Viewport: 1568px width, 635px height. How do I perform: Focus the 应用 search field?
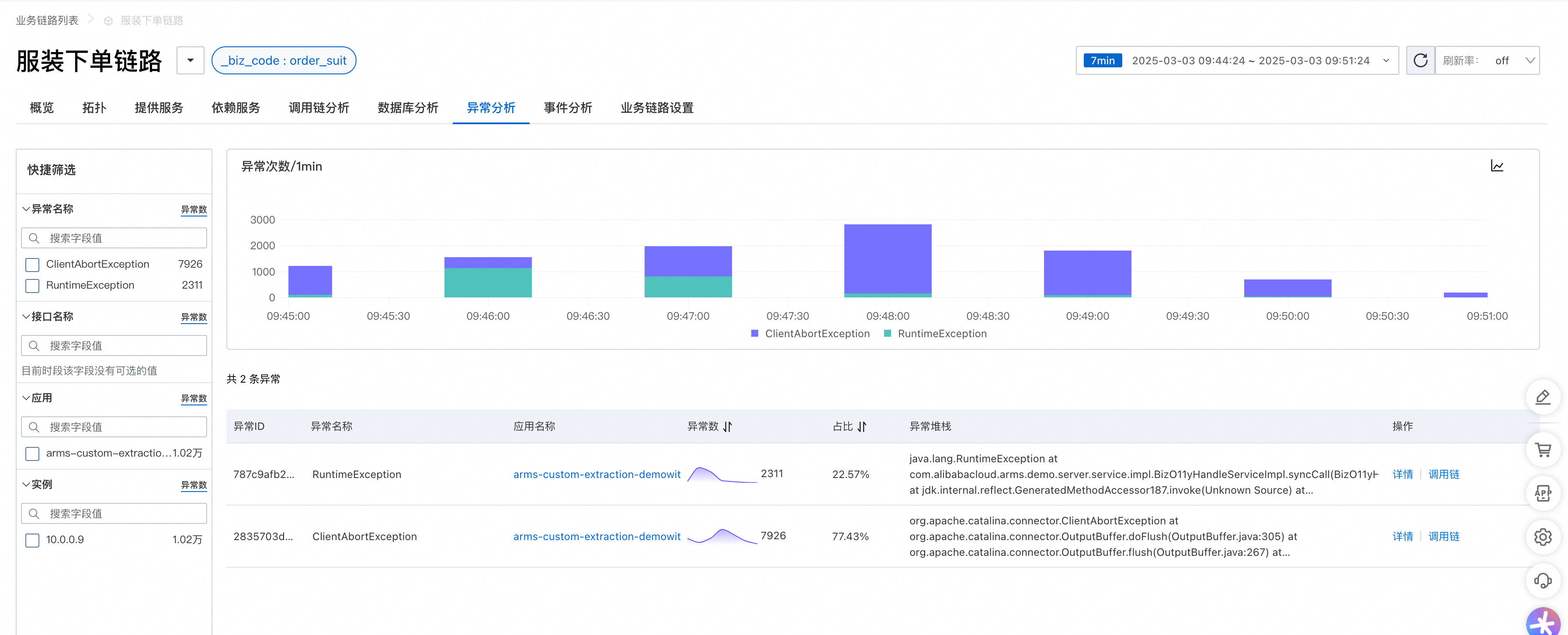pos(114,427)
